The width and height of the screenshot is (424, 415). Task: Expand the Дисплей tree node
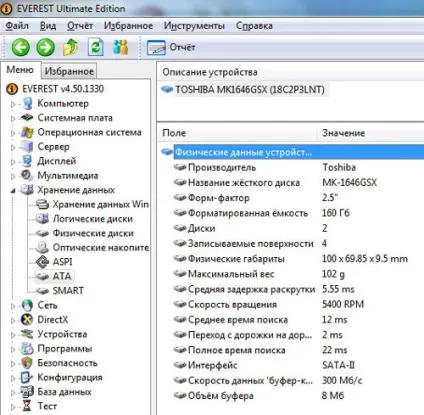13,162
